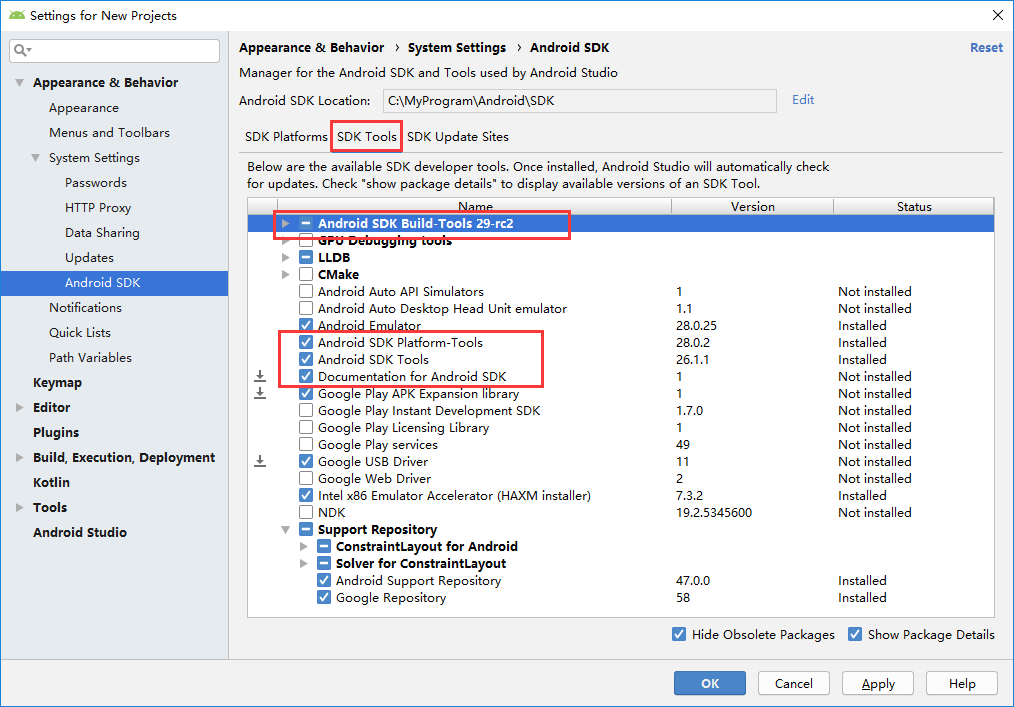
Task: Toggle the LLDB checkbox
Action: (306, 257)
